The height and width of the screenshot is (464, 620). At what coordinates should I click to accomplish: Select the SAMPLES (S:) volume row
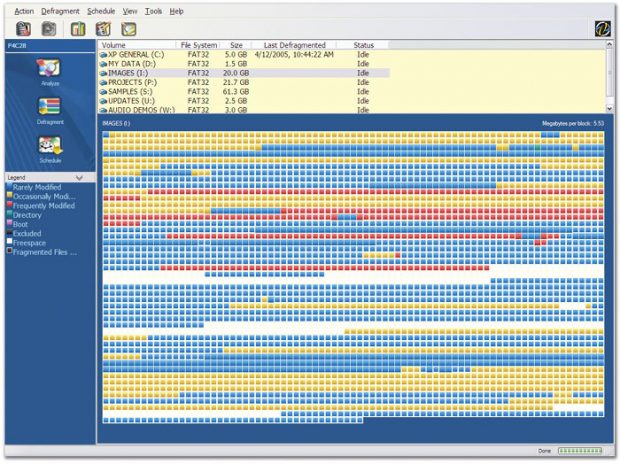pyautogui.click(x=244, y=92)
